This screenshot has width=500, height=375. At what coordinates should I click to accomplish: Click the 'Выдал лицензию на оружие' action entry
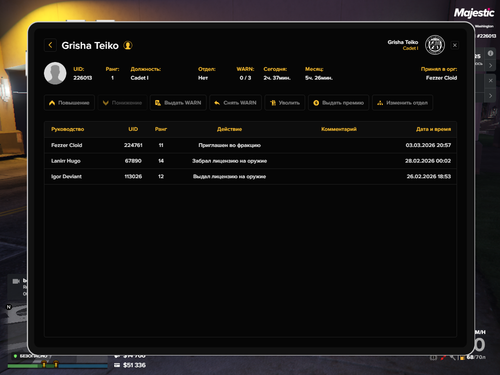(229, 176)
